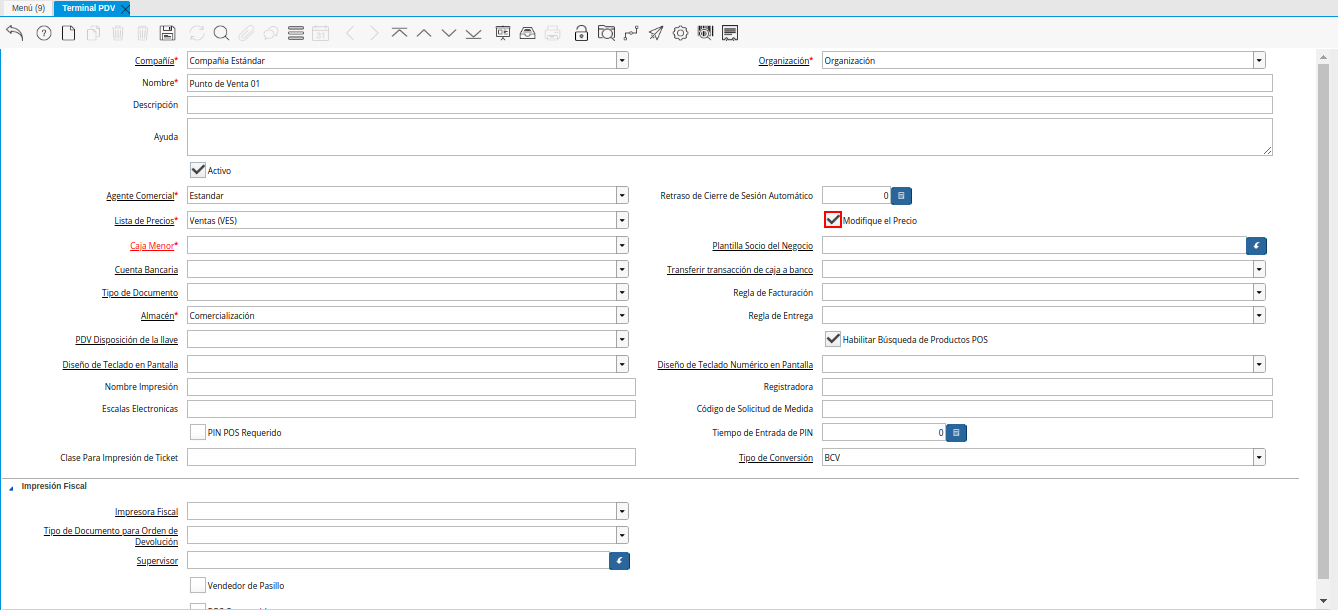Image resolution: width=1338 pixels, height=611 pixels.
Task: Open the help question mark icon
Action: click(x=44, y=33)
